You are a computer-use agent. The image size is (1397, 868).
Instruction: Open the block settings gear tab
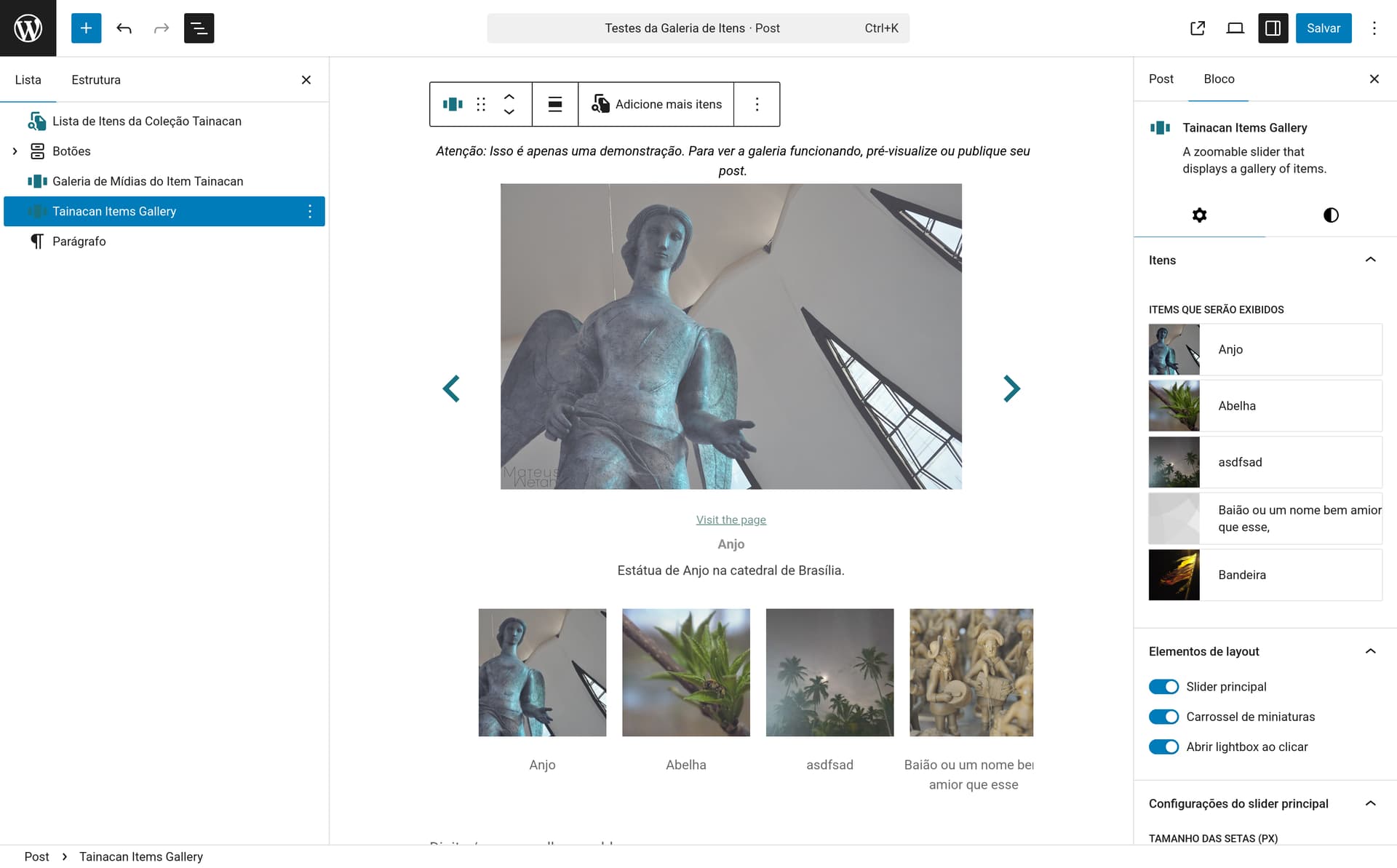click(1199, 215)
